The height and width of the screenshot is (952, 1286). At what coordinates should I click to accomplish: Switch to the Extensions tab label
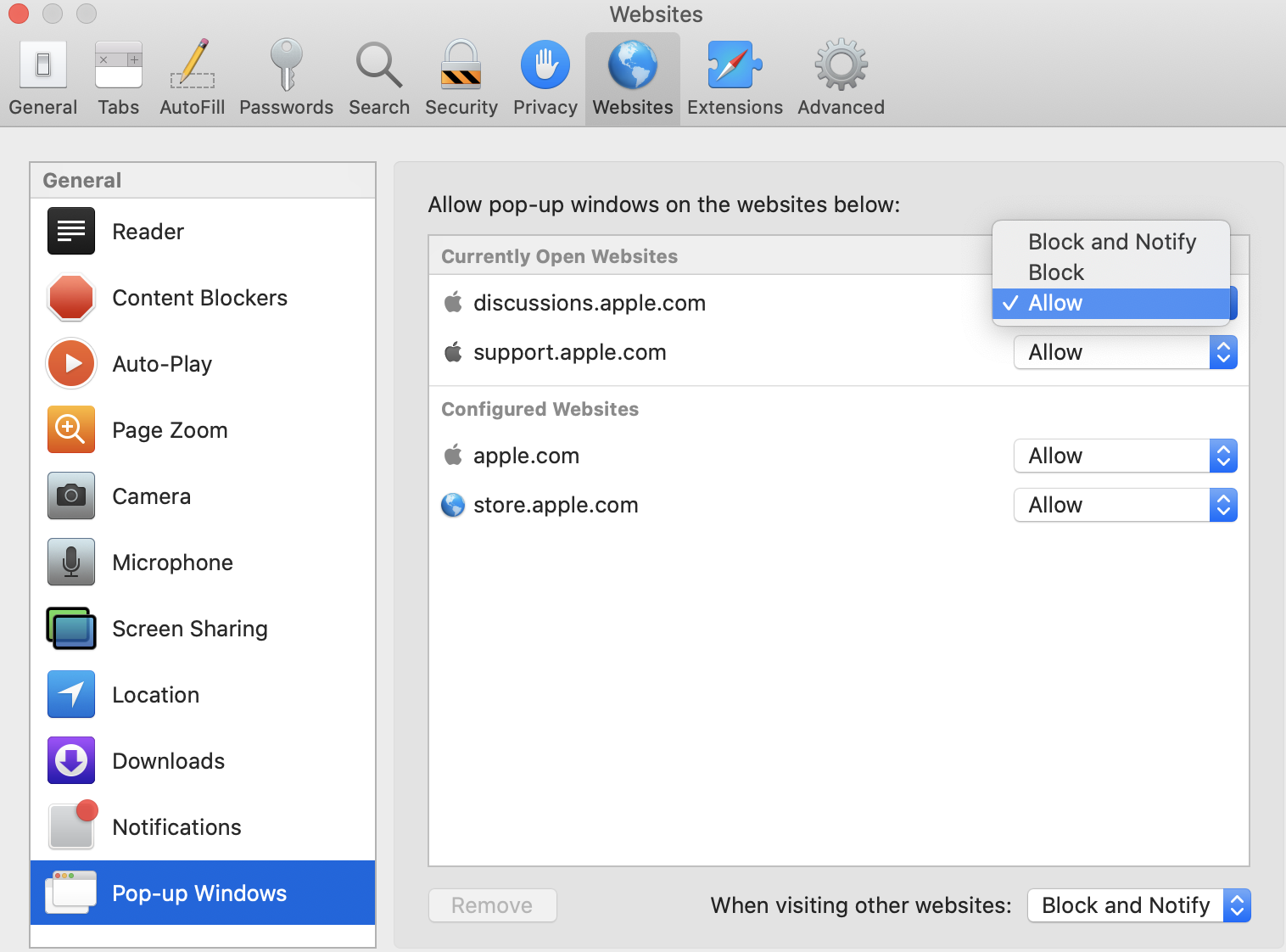[735, 107]
